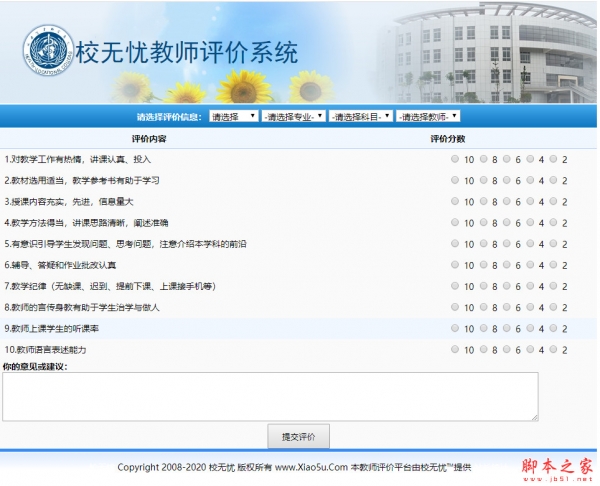The image size is (600, 486).
Task: Click question text 3.授课内容充实
Action: (x=68, y=201)
